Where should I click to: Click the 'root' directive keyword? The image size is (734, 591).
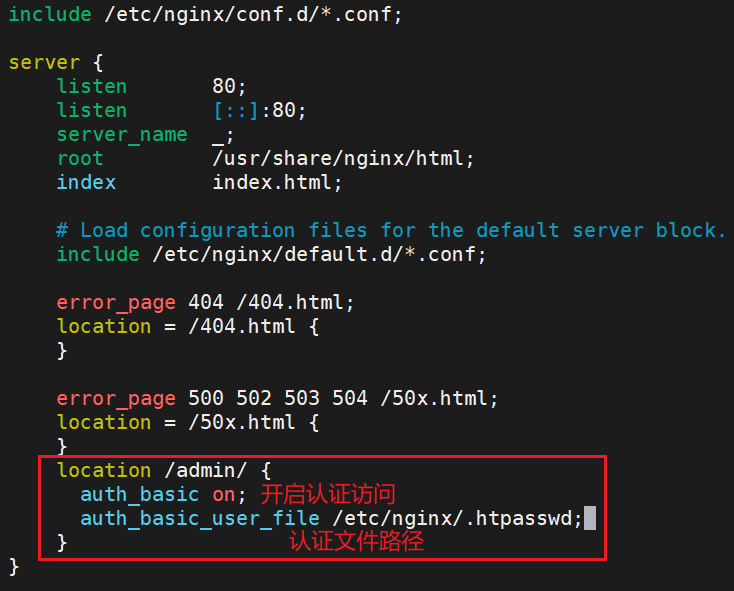tap(80, 159)
